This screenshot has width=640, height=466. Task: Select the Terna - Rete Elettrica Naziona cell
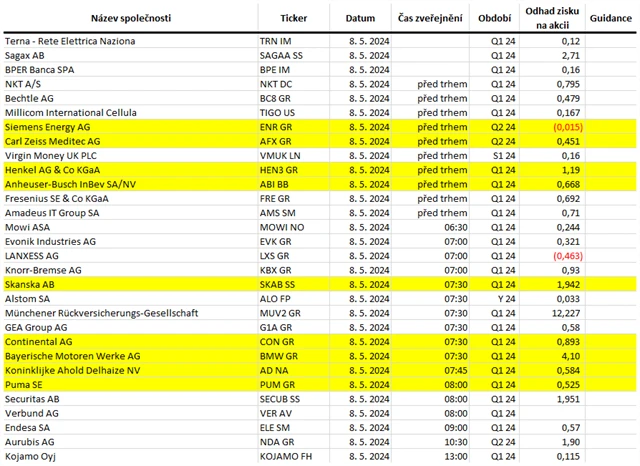point(128,42)
